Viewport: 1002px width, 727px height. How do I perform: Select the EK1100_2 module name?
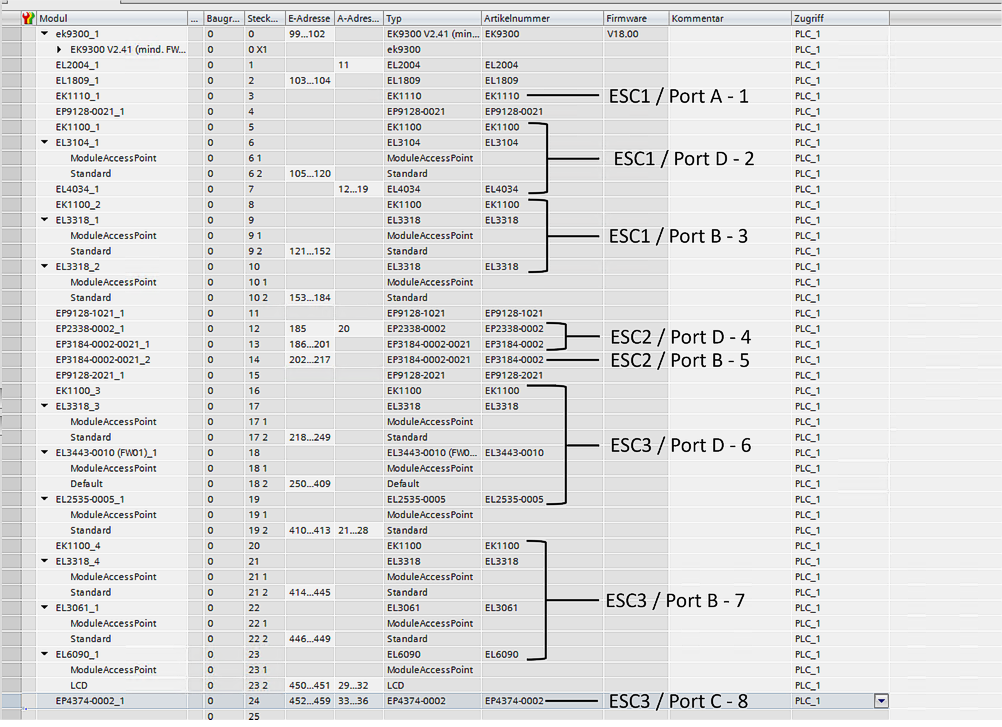coord(78,204)
